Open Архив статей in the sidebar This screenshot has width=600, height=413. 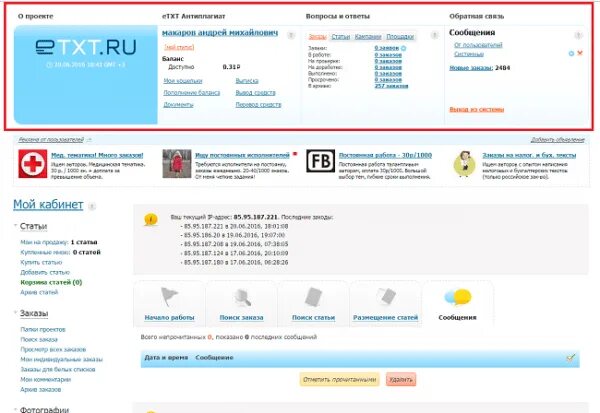pyautogui.click(x=39, y=292)
